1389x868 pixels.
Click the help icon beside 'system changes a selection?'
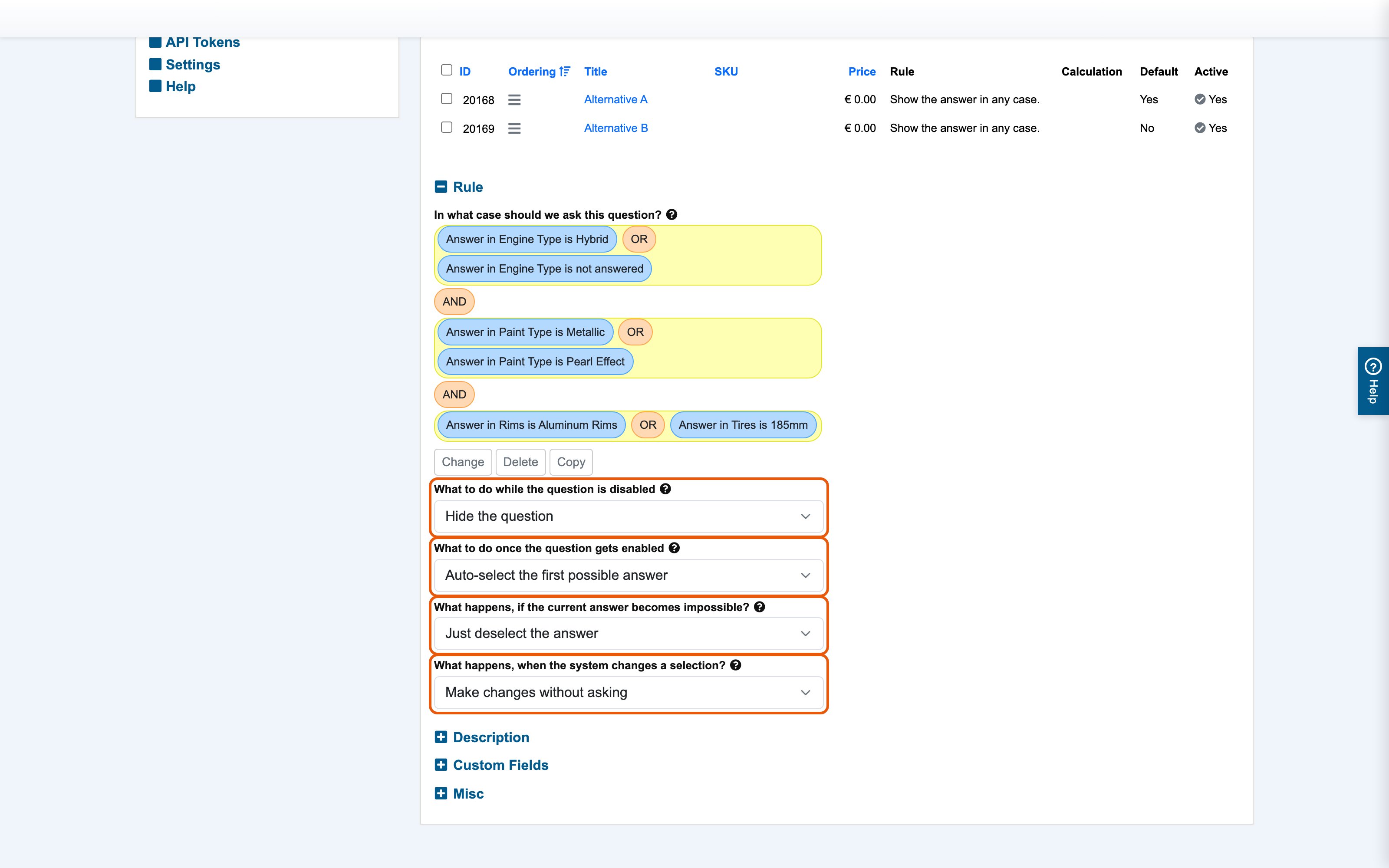click(x=736, y=665)
